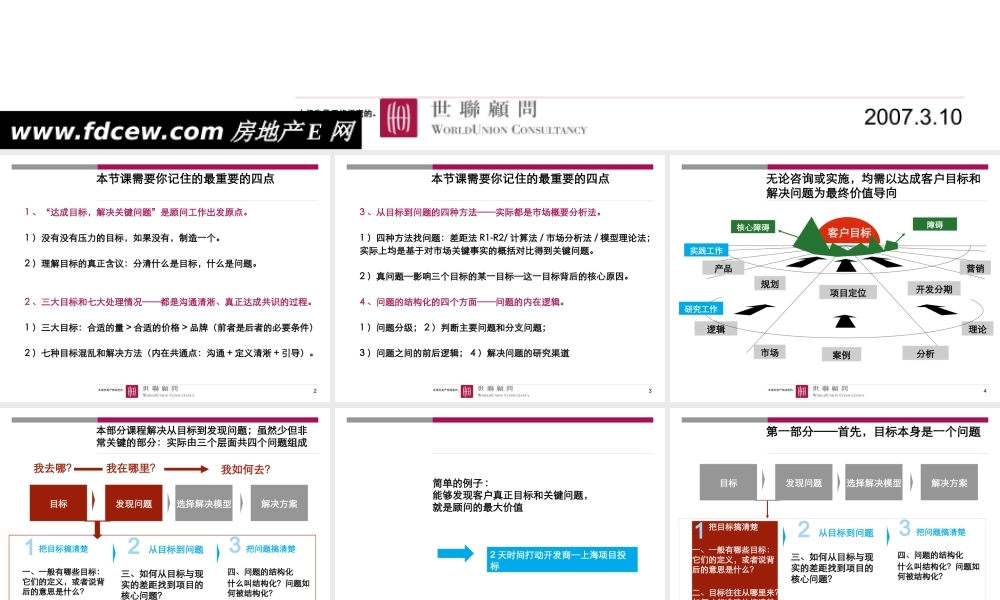Click the 市场 box
The height and width of the screenshot is (600, 1000).
coord(769,352)
